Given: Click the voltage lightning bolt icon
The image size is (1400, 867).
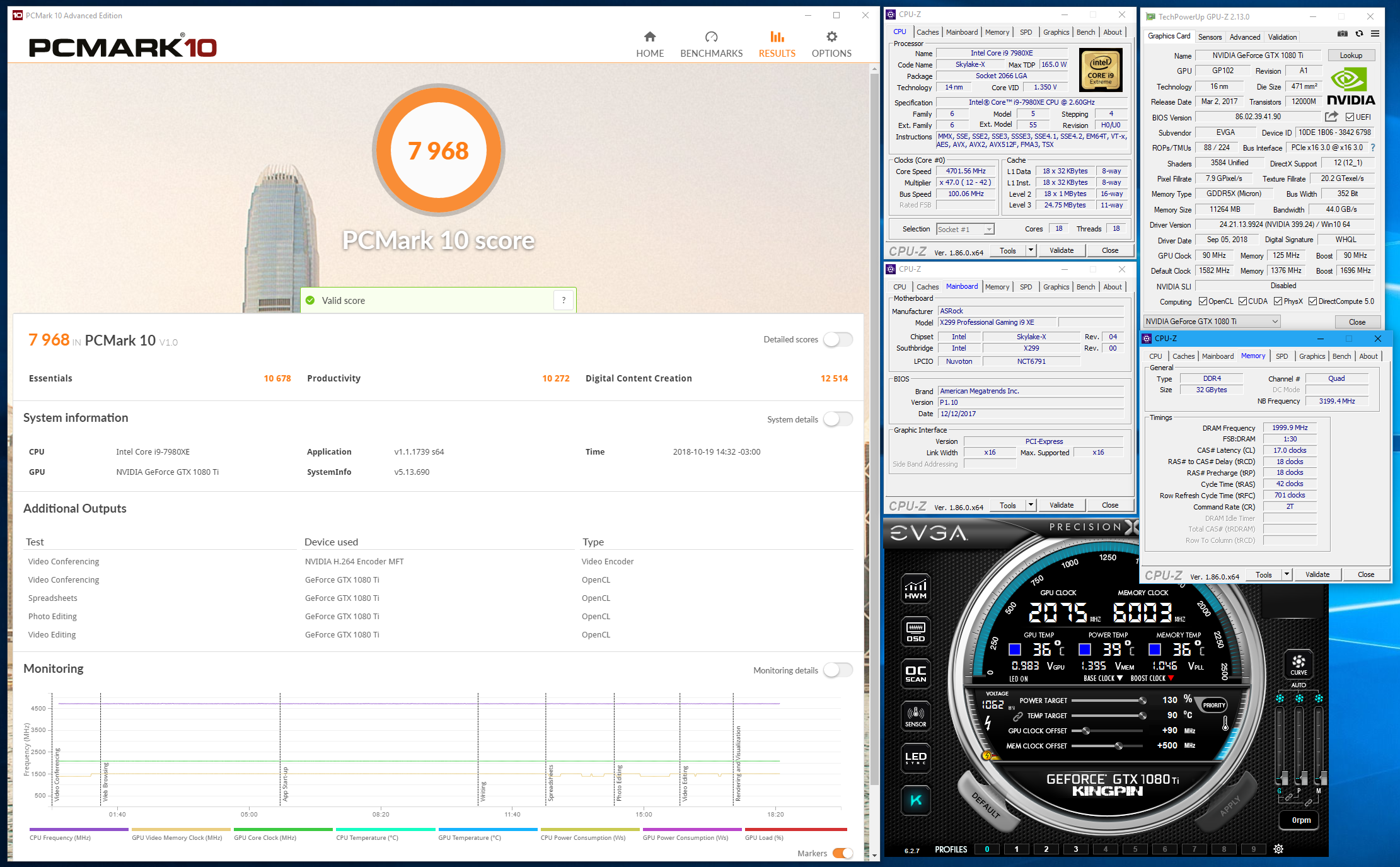Looking at the screenshot, I should point(988,724).
